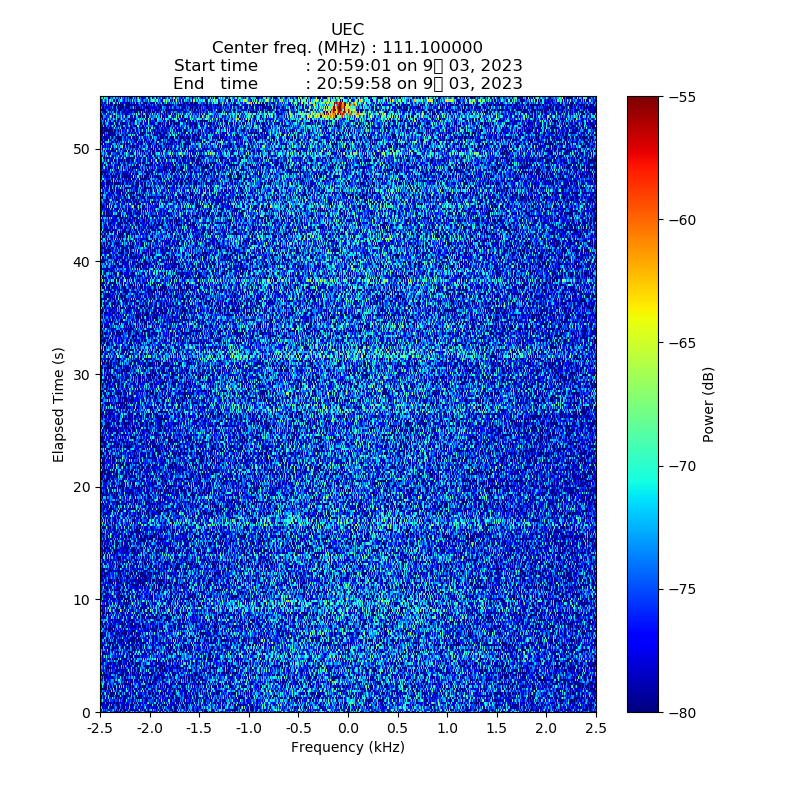Select the Center freq. 111.100000 header line
The height and width of the screenshot is (800, 800).
click(347, 48)
